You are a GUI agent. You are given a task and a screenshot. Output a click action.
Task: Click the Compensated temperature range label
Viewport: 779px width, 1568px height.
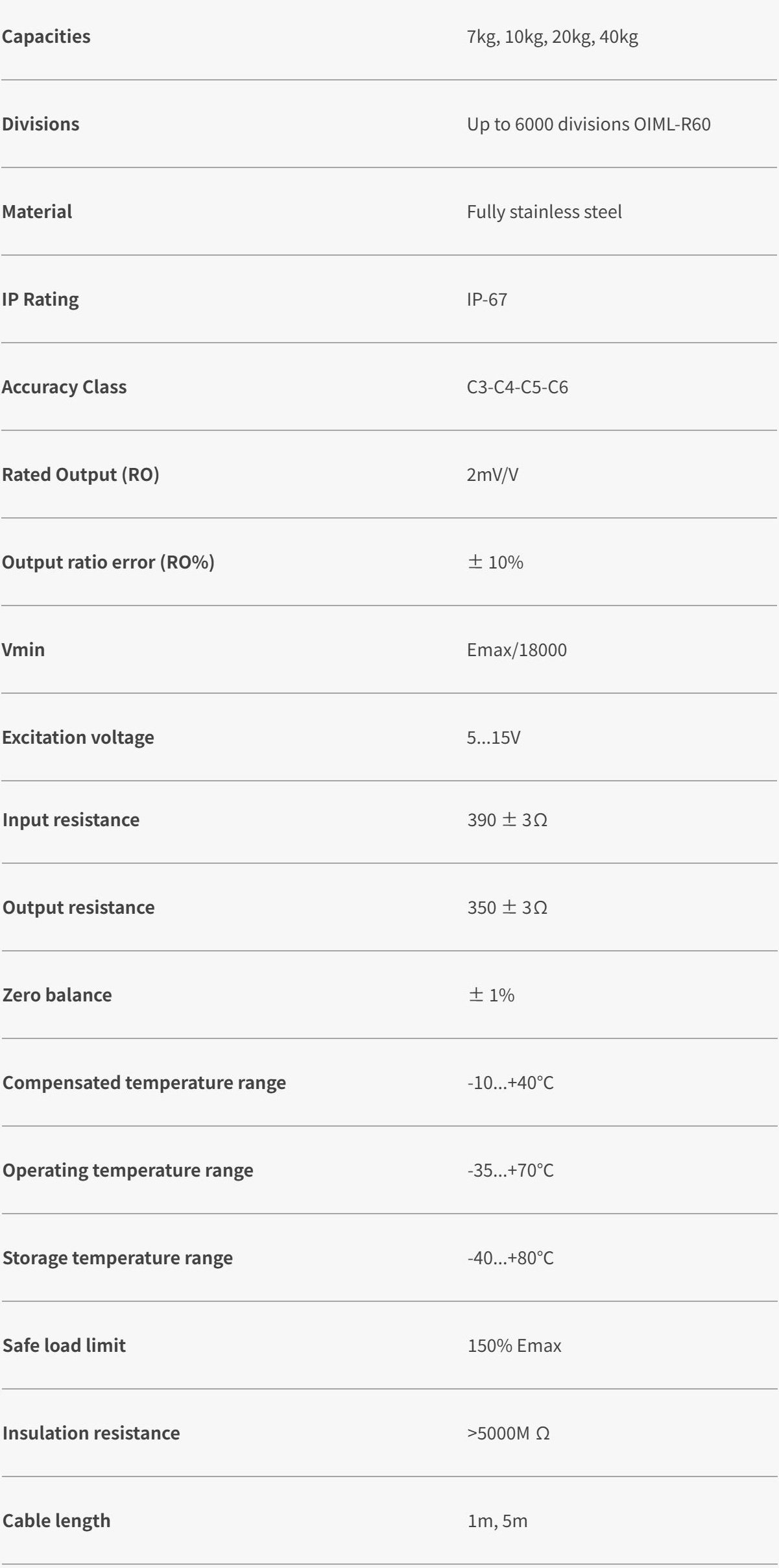[x=144, y=1083]
